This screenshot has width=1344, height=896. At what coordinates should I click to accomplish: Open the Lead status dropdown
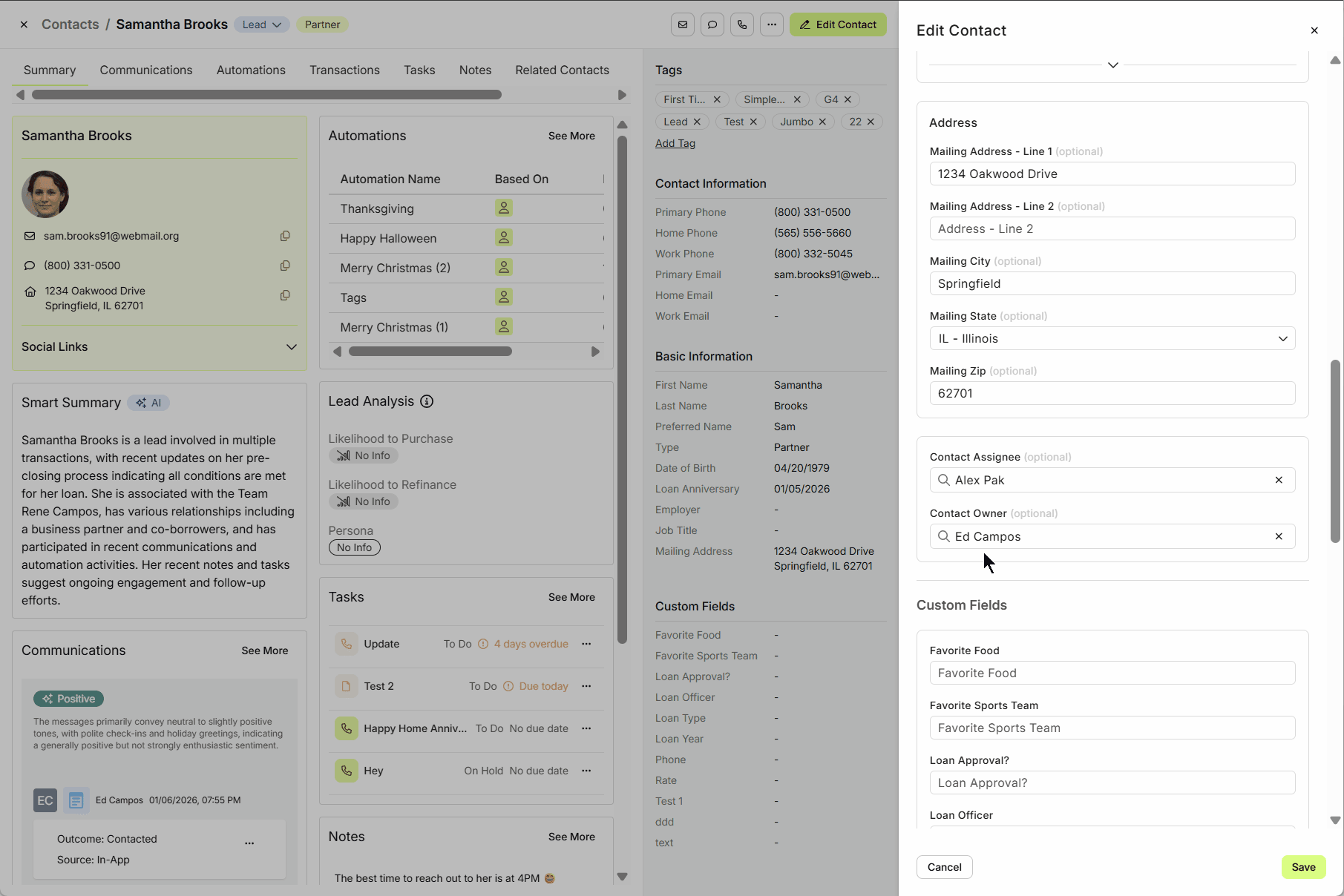(262, 24)
